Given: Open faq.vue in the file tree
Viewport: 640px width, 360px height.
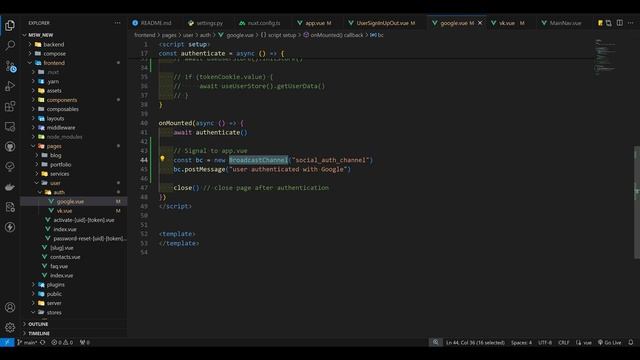Looking at the screenshot, I should pyautogui.click(x=59, y=266).
